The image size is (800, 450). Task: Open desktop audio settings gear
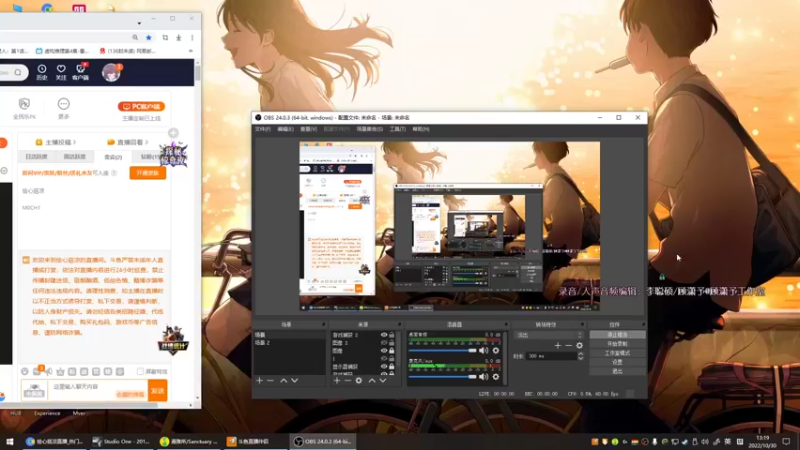pos(495,351)
